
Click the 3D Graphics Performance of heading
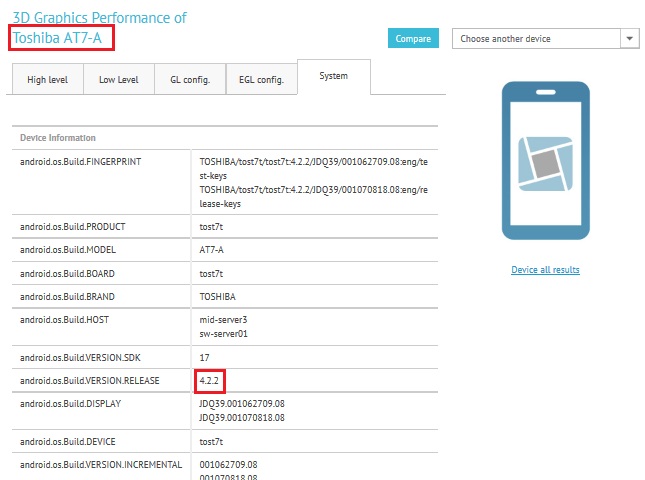point(100,18)
